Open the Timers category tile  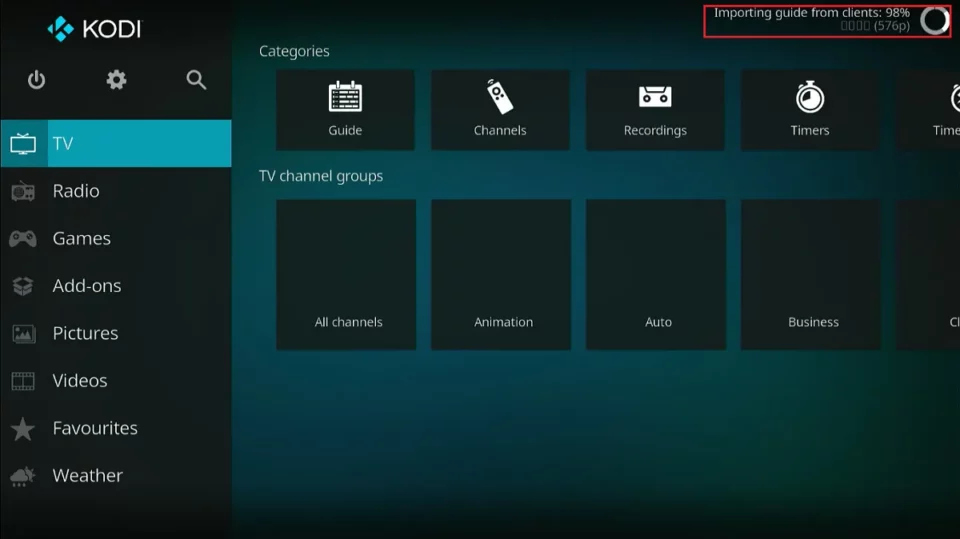[810, 110]
